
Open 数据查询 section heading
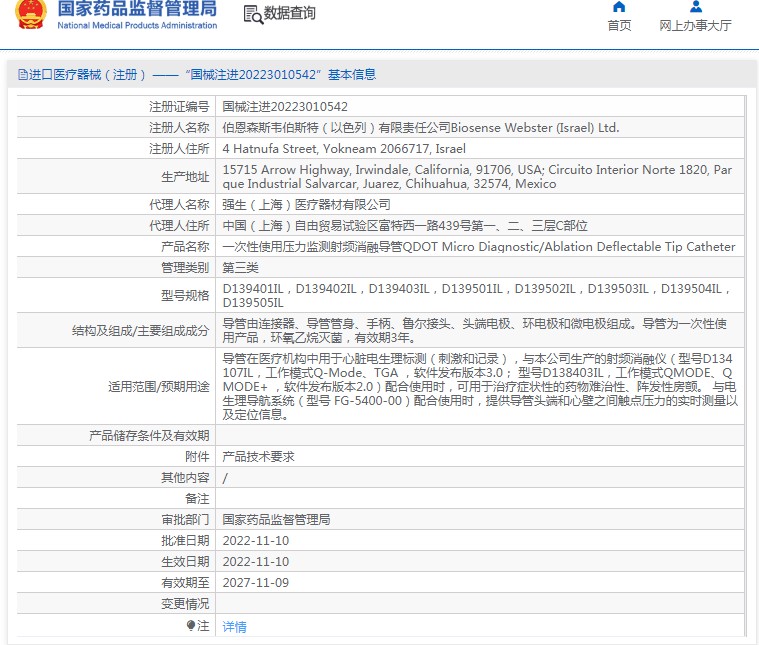289,13
